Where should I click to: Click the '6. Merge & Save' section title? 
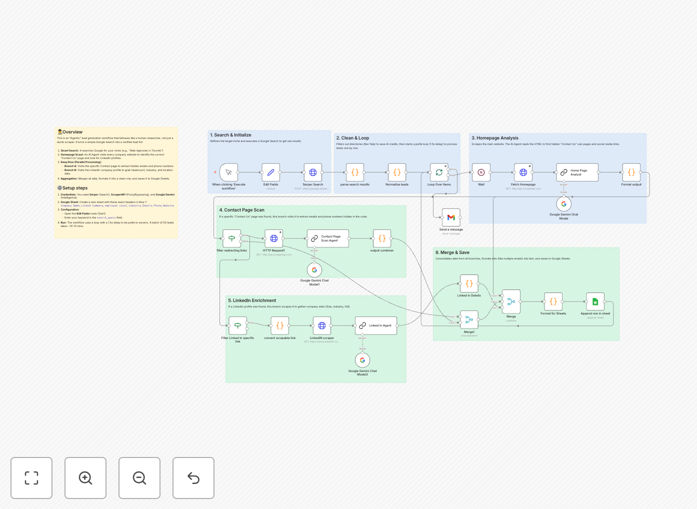point(452,252)
